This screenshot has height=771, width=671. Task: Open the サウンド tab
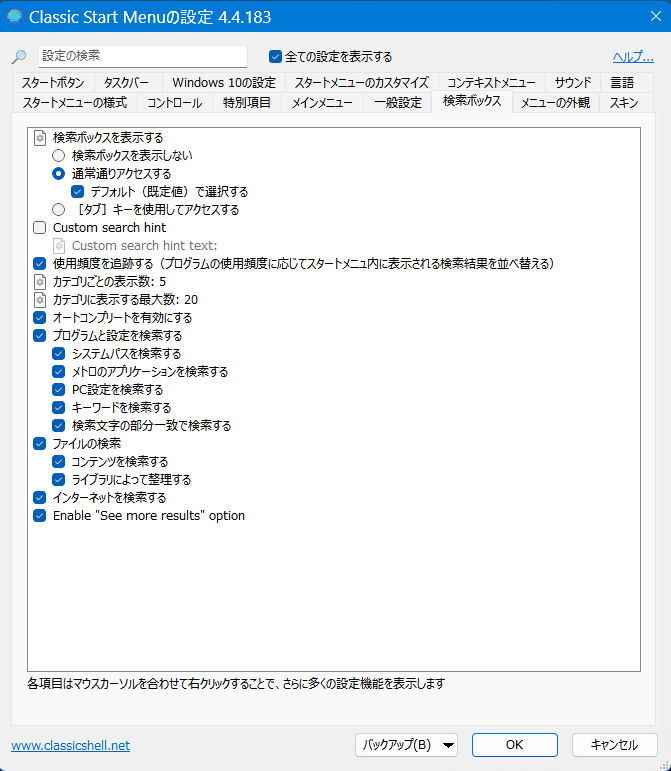coord(573,83)
